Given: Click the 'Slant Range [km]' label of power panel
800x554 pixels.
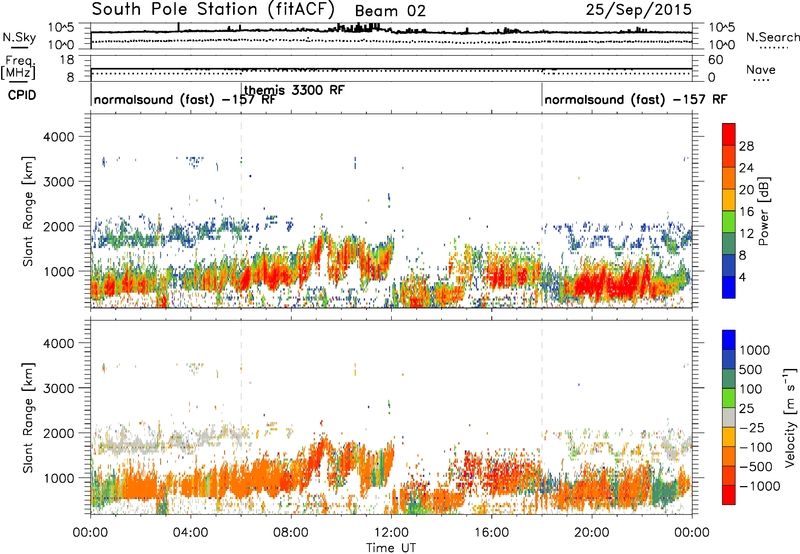Looking at the screenshot, I should [28, 211].
